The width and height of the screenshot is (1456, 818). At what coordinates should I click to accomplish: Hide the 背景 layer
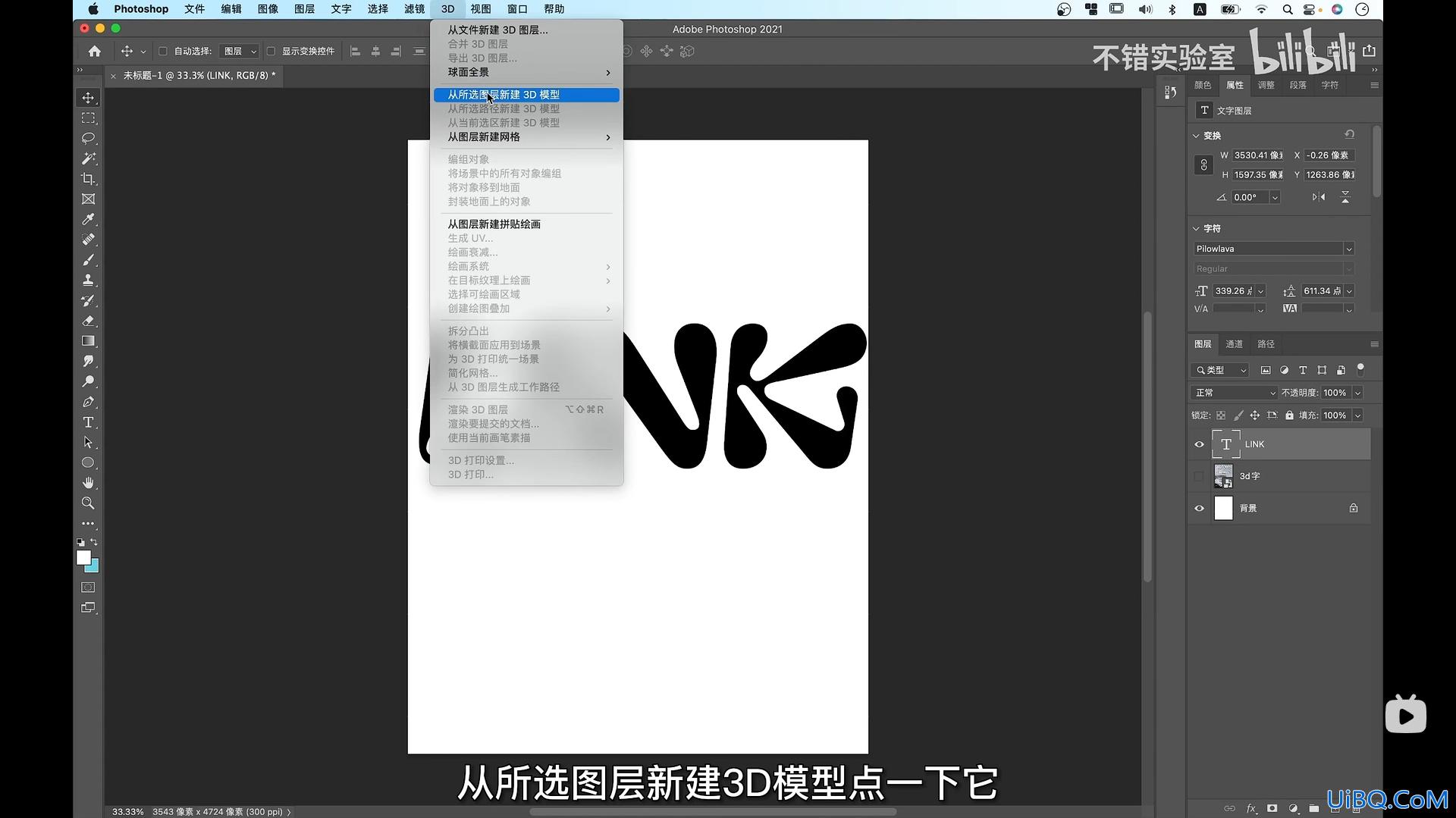[x=1199, y=508]
